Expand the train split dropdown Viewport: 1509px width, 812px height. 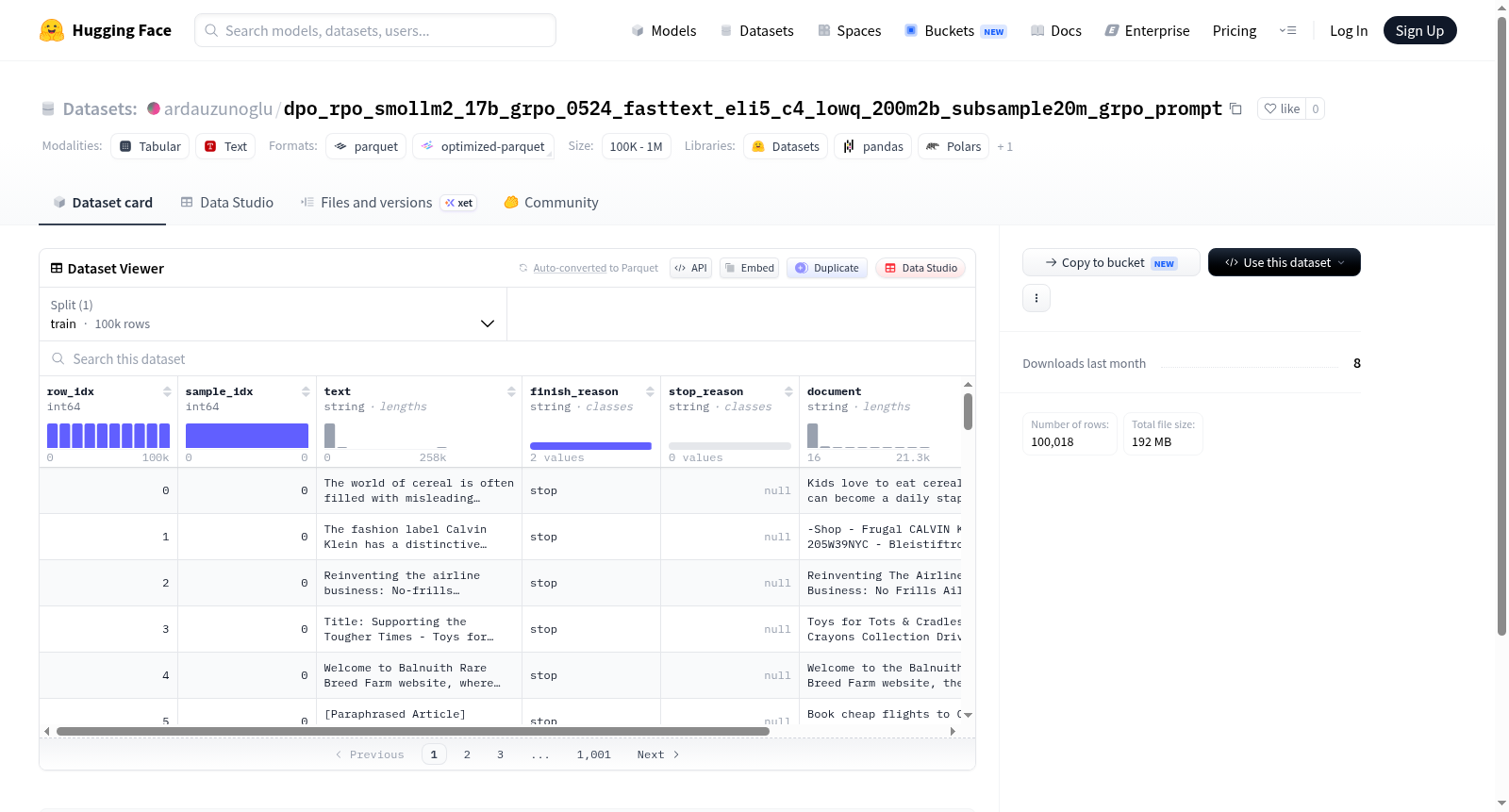click(273, 314)
